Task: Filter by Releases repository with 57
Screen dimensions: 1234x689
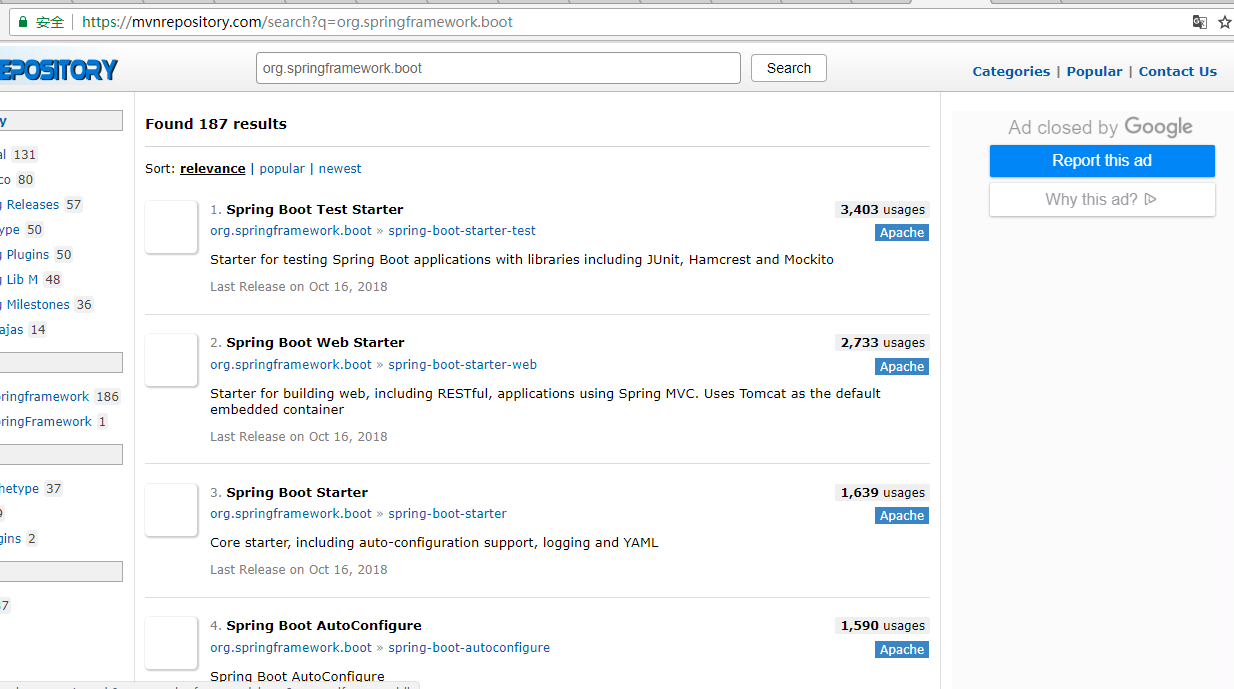Action: 41,205
